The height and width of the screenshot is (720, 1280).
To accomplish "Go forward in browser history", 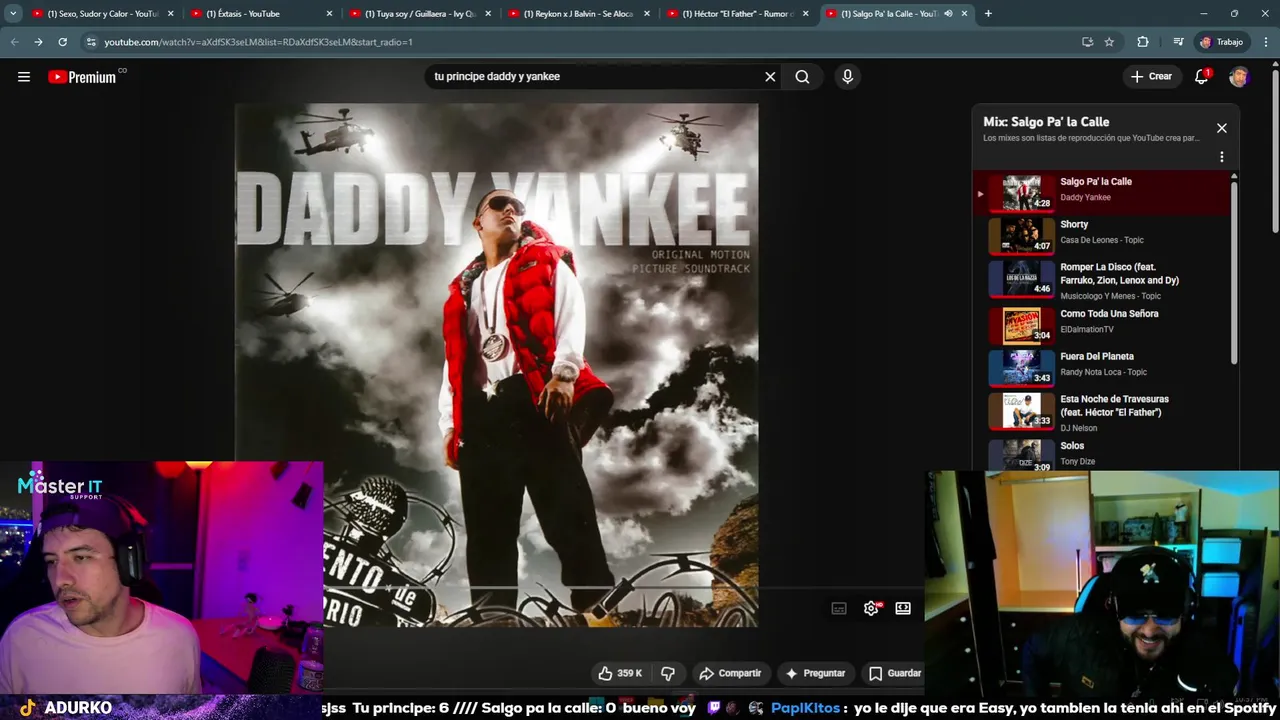I will [x=38, y=42].
